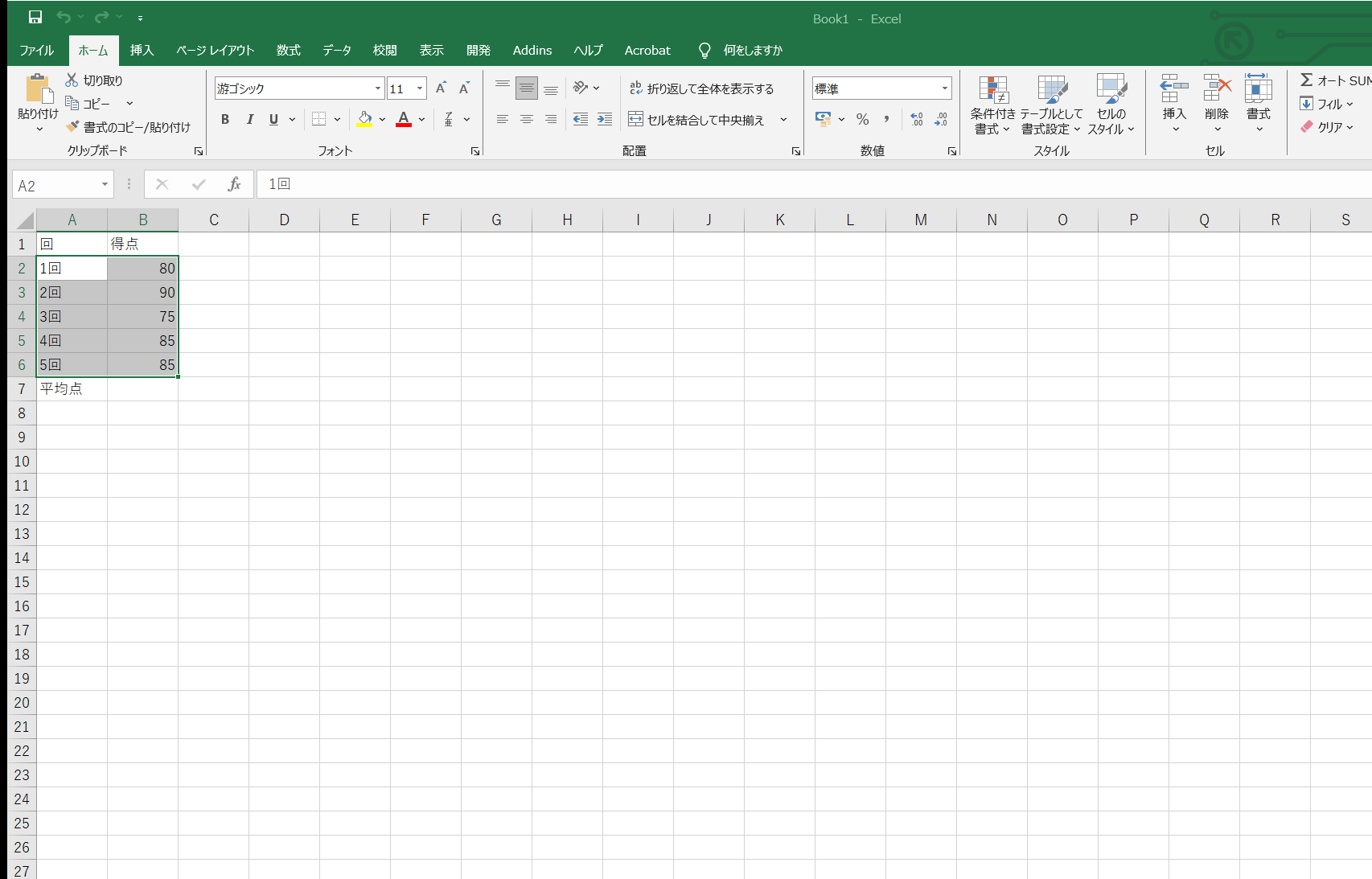Open the 数式 ribbon tab

click(x=288, y=50)
